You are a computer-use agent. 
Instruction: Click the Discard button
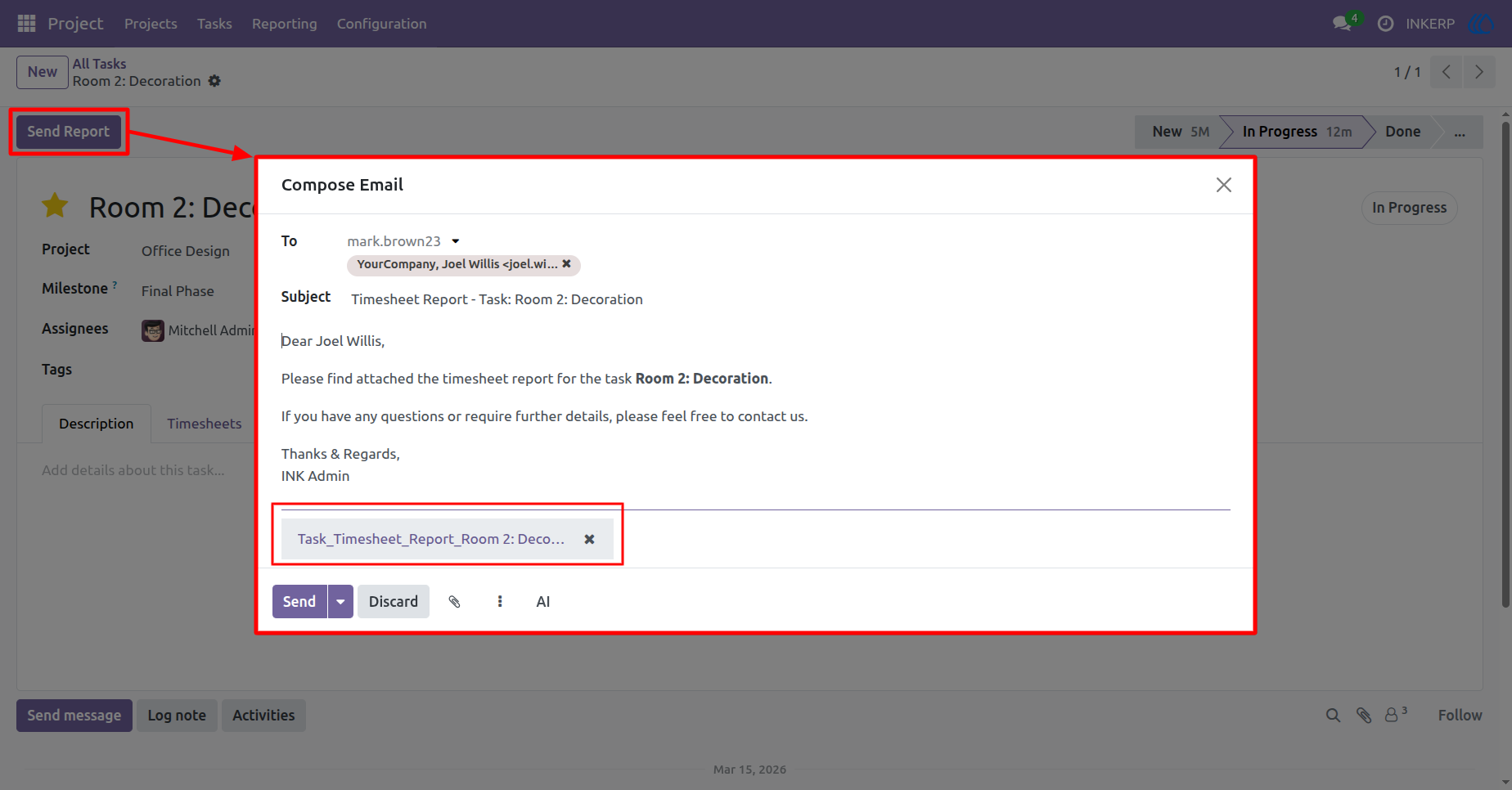(x=394, y=602)
